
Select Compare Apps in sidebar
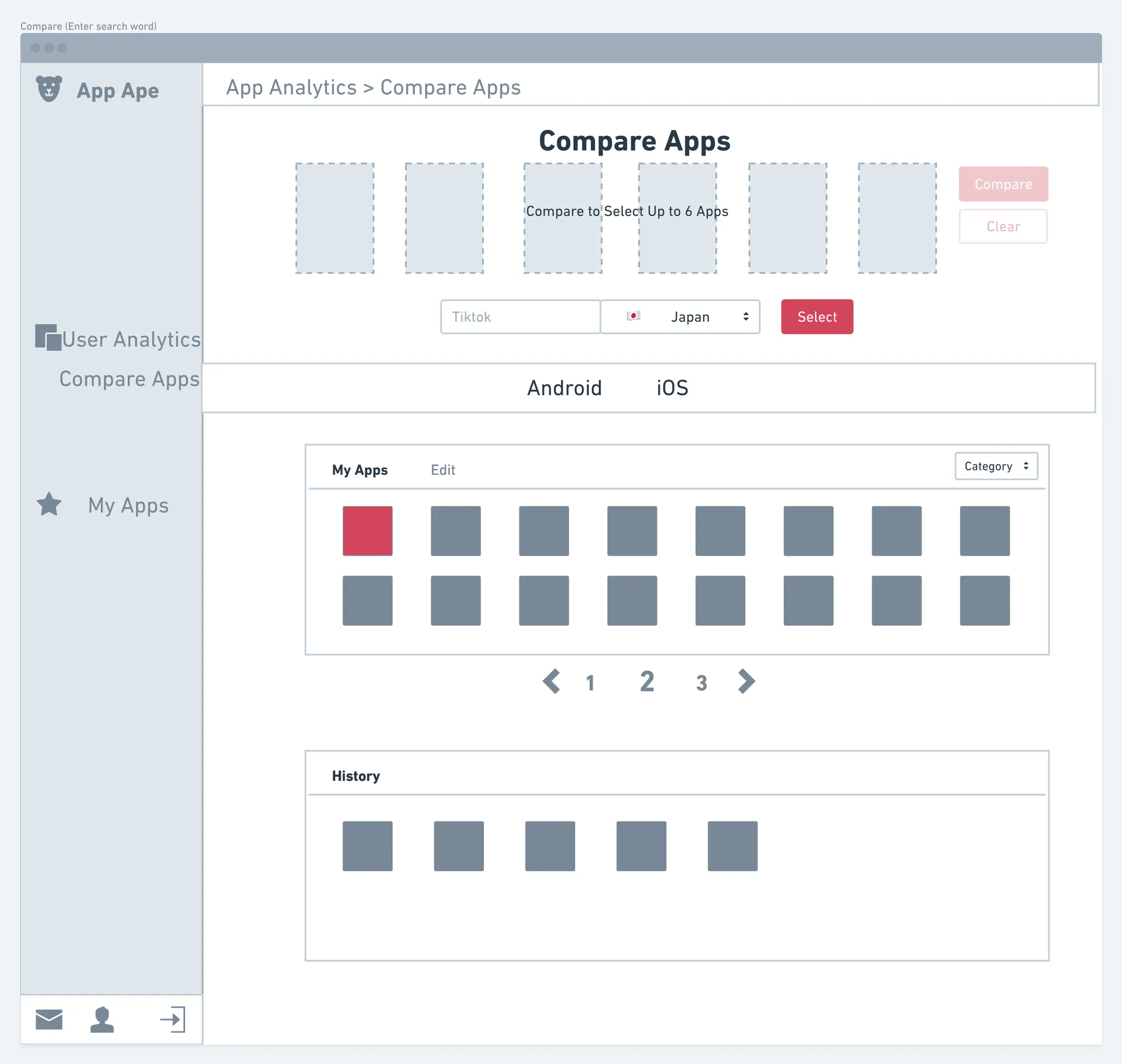[129, 379]
